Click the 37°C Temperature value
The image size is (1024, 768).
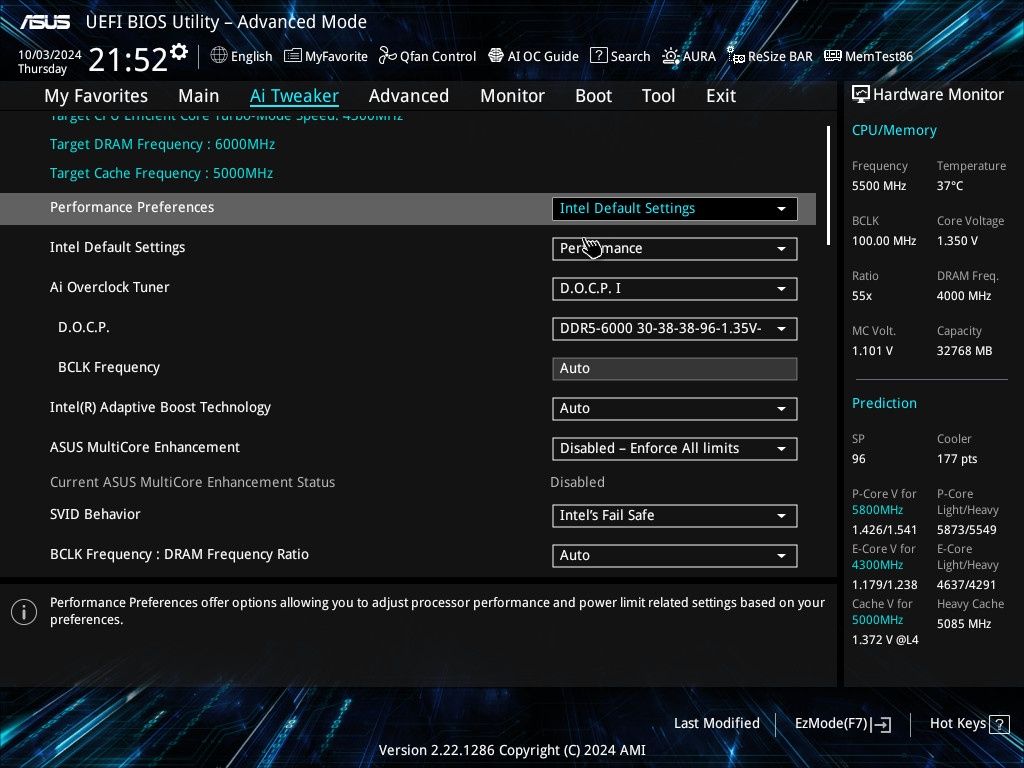pyautogui.click(x=950, y=185)
